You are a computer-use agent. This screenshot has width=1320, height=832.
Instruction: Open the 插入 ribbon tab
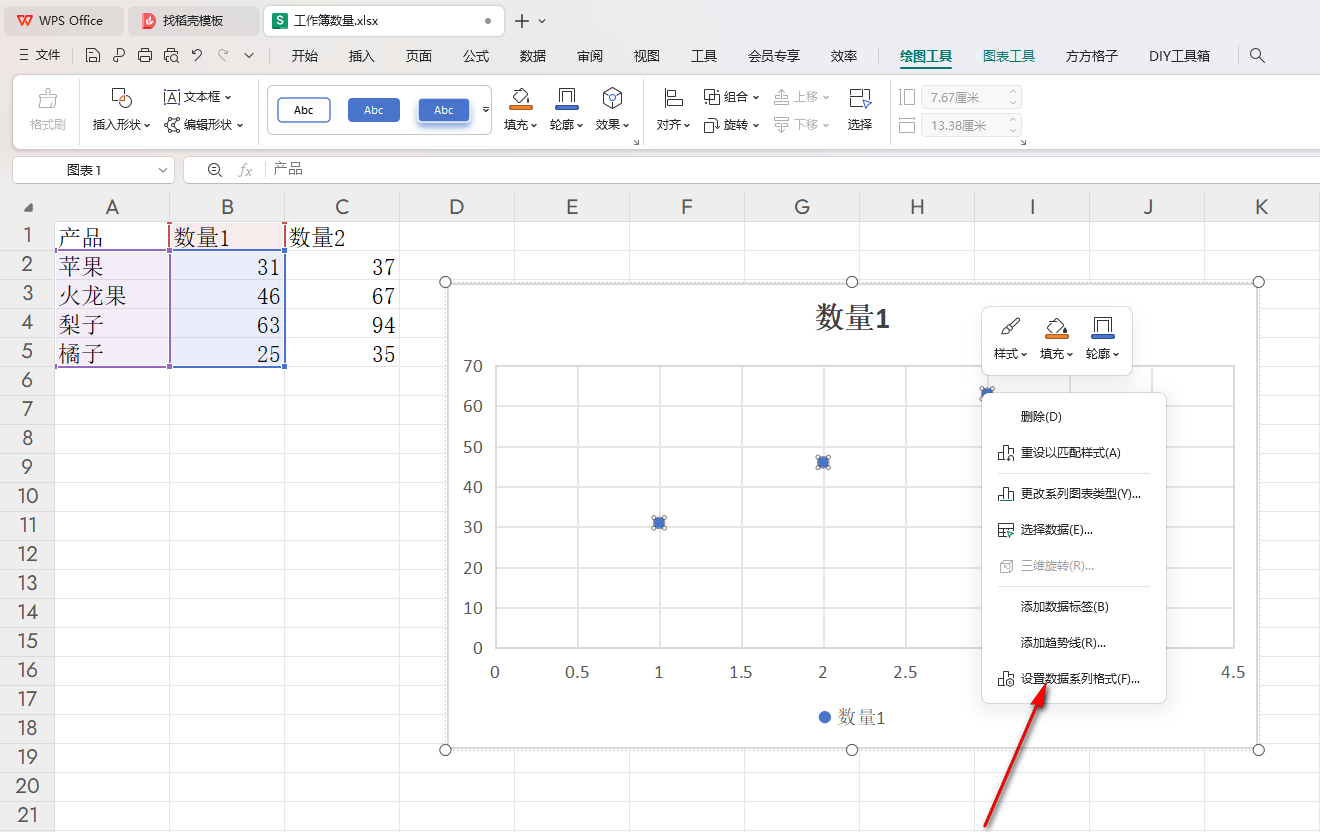tap(362, 56)
